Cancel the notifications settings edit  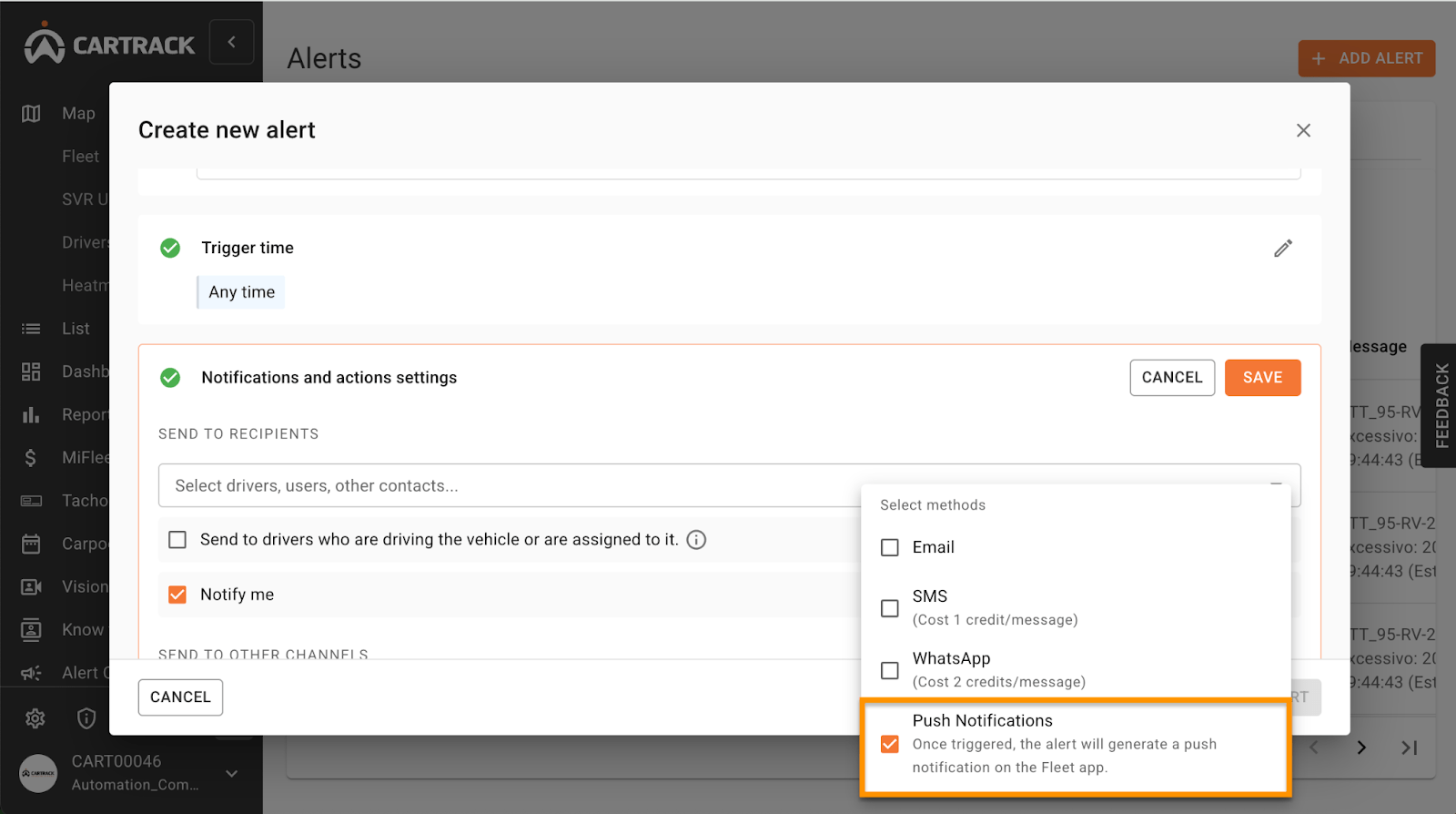pyautogui.click(x=1172, y=378)
